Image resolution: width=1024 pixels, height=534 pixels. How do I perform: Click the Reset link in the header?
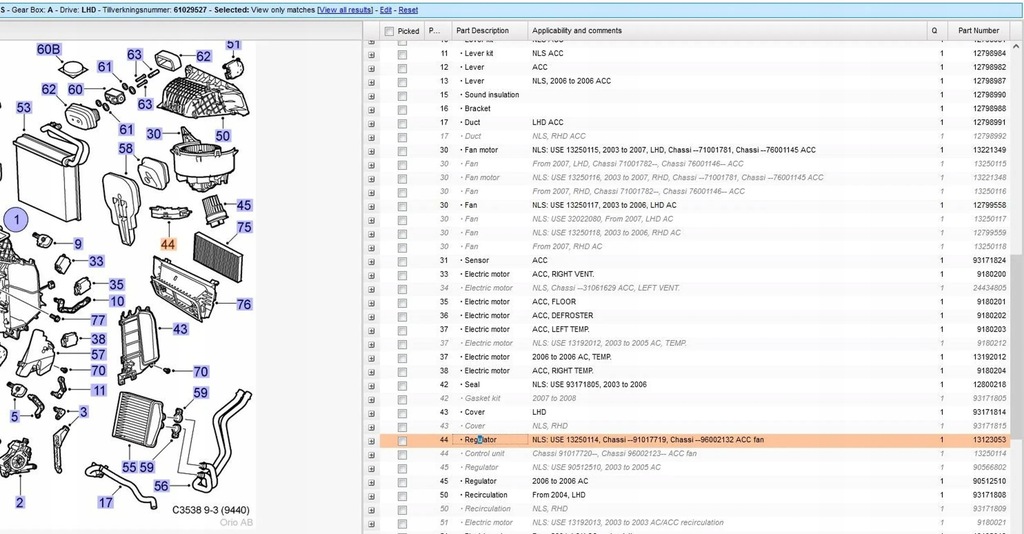[x=408, y=9]
